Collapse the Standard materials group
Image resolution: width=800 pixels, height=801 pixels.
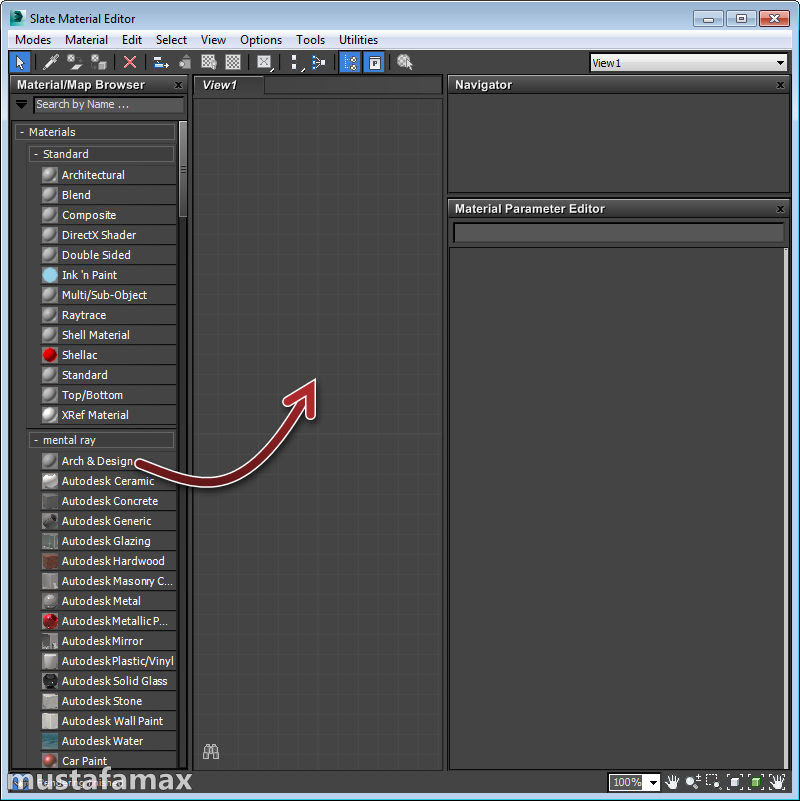(36, 154)
